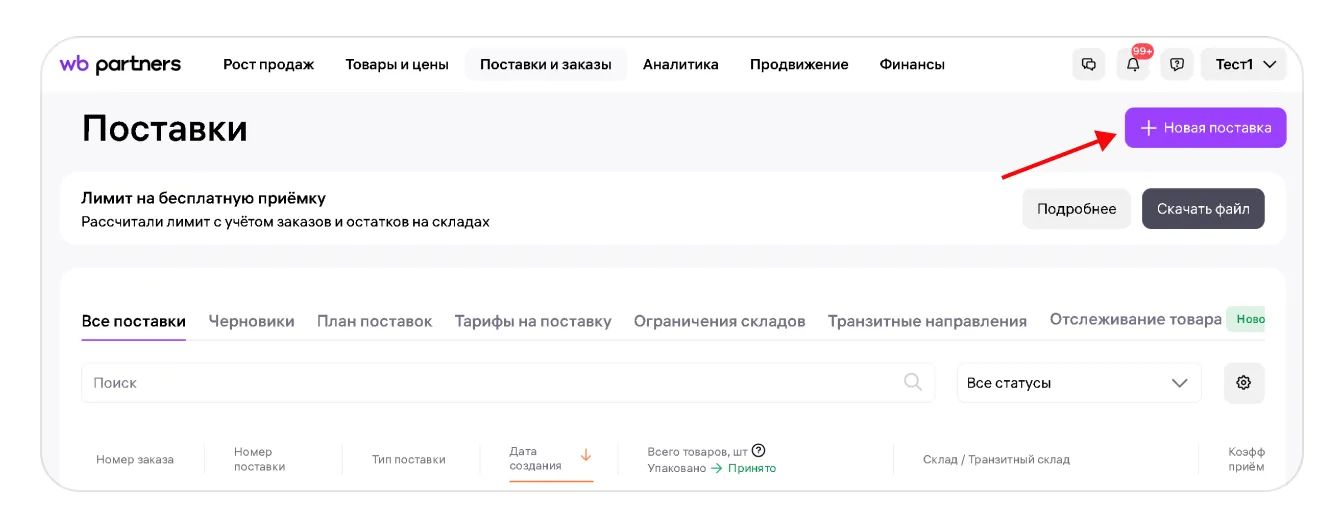Open the Аналитика menu

click(680, 64)
